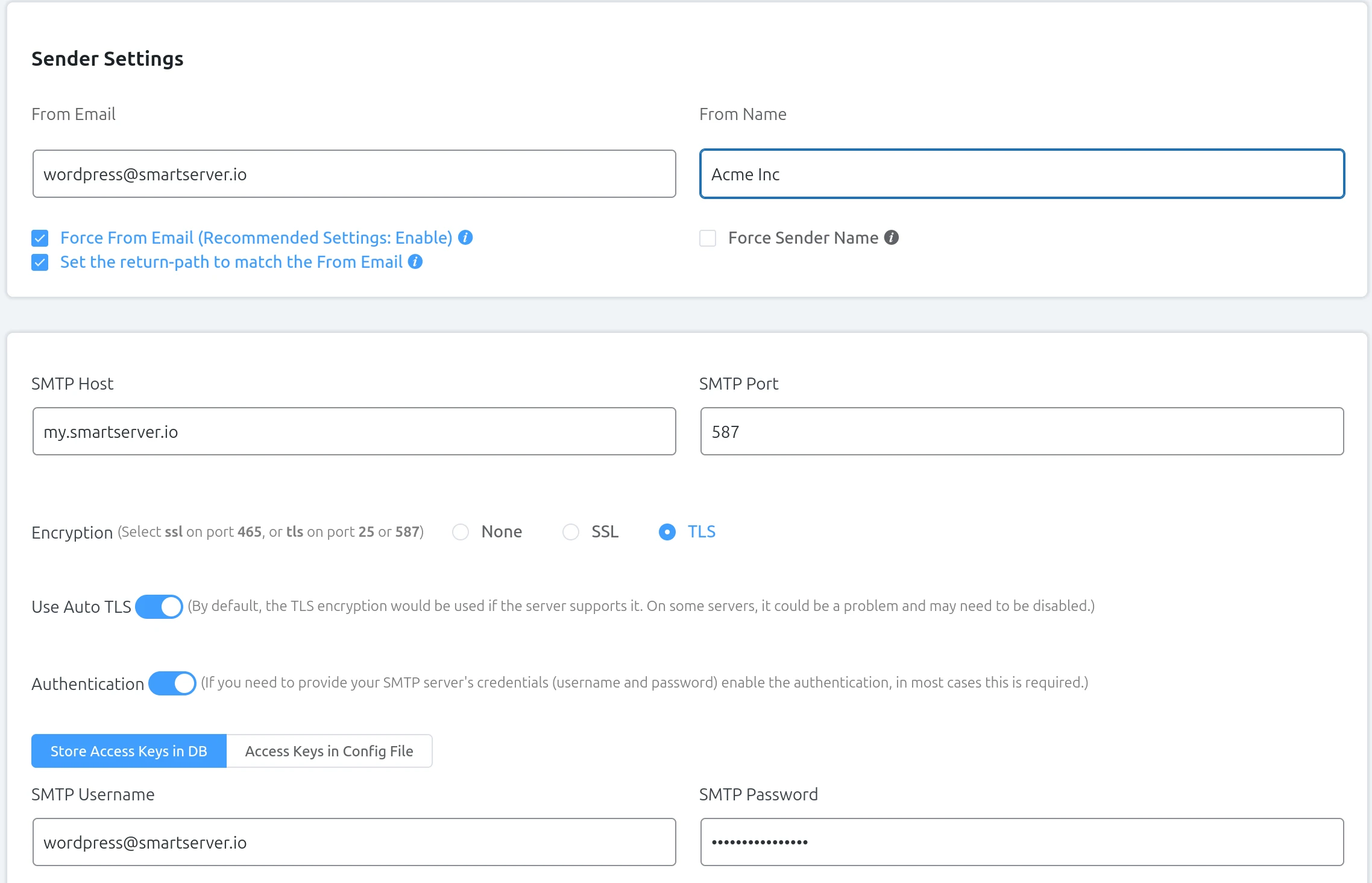Open the Force Sender Name info tooltip
This screenshot has height=883, width=1372.
893,238
